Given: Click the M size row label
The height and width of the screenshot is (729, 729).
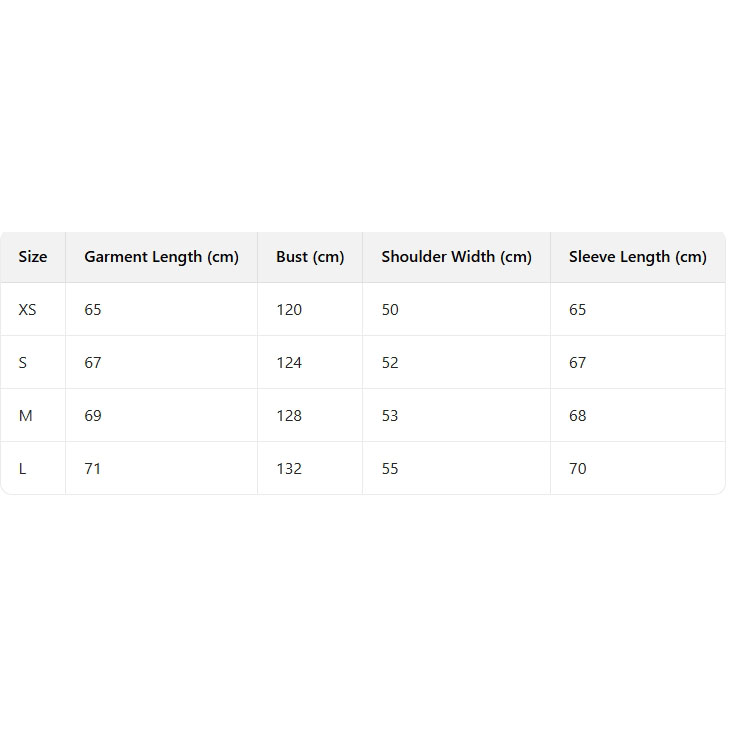Looking at the screenshot, I should click(25, 416).
